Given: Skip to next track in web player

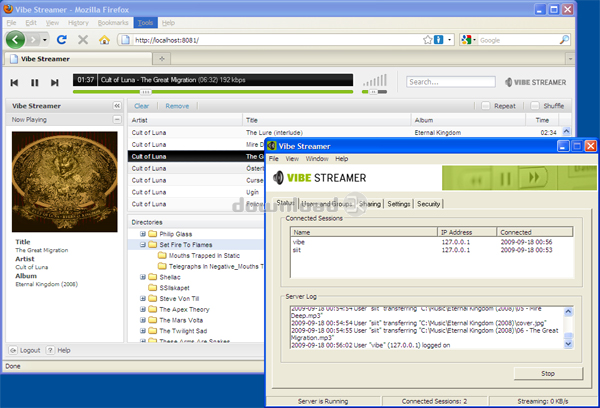Looking at the screenshot, I should click(55, 83).
